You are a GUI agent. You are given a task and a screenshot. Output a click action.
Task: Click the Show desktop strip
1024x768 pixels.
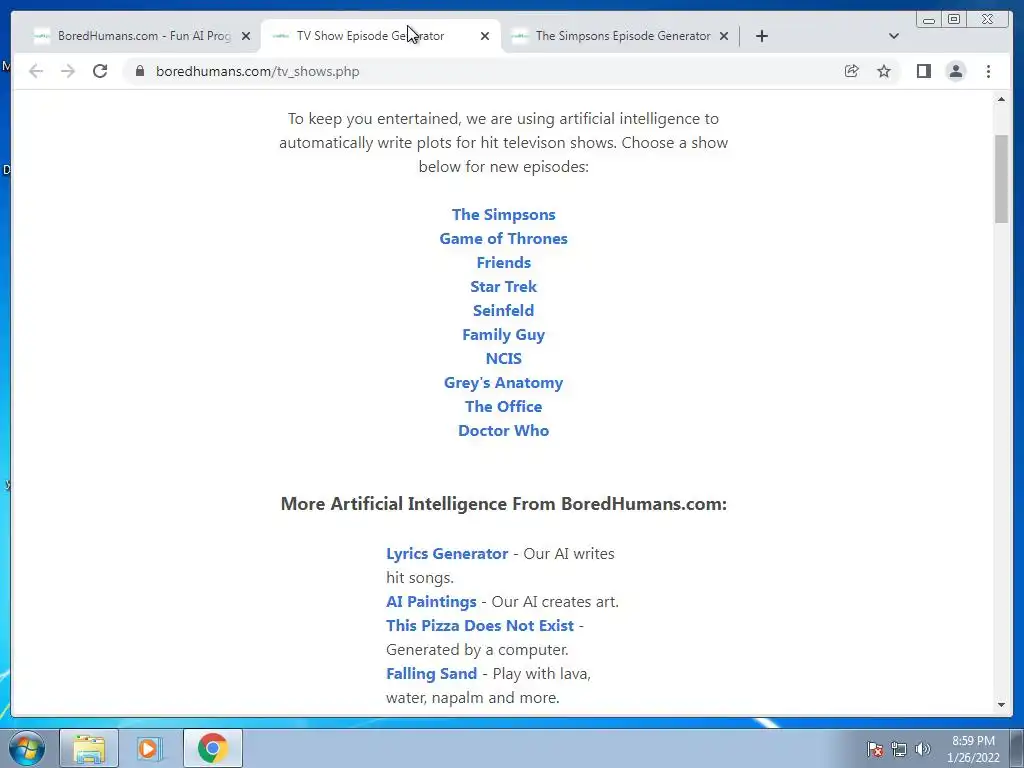coord(1017,748)
